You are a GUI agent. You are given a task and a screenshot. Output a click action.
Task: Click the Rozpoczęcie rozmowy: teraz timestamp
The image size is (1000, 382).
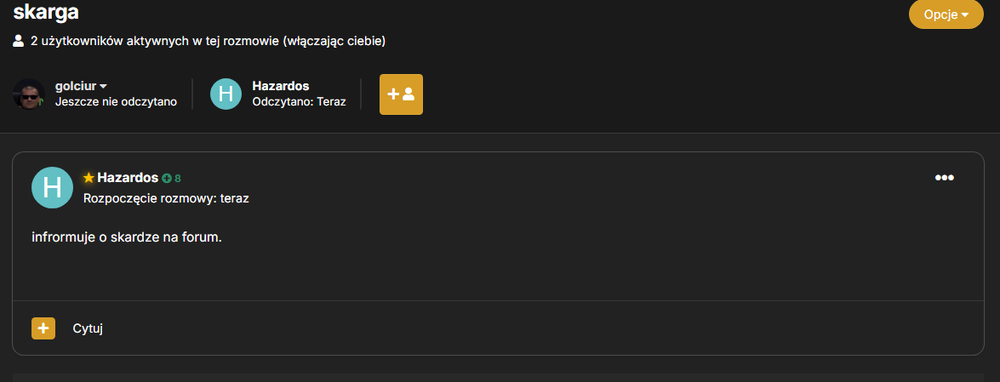coord(166,198)
